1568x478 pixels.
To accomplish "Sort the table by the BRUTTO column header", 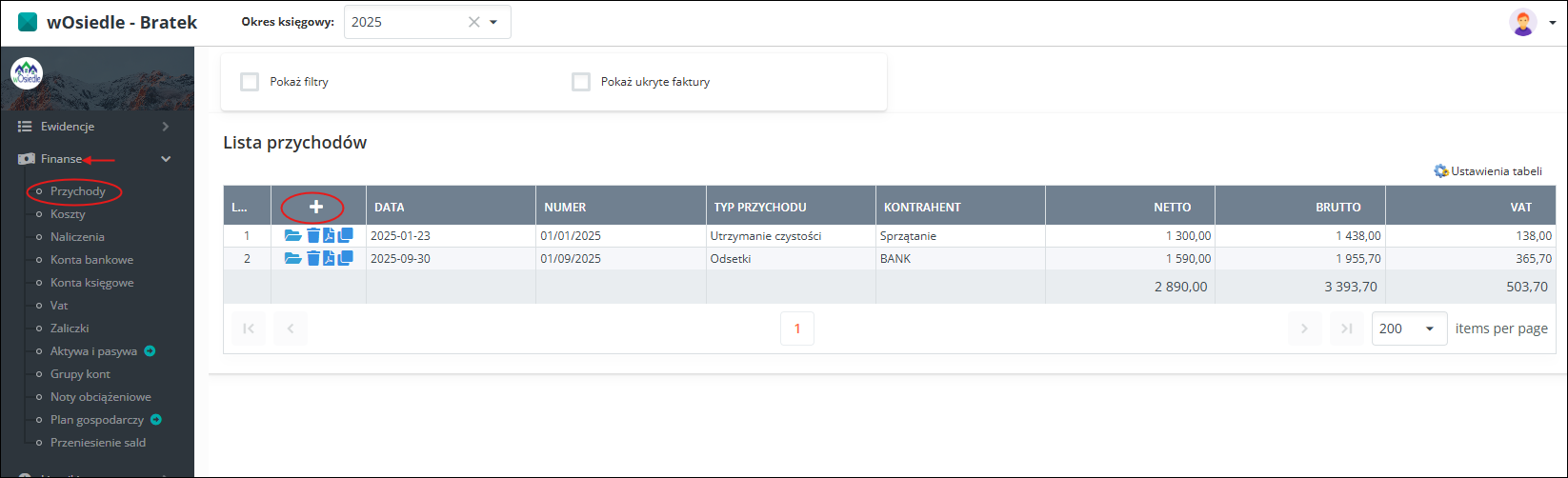I will click(x=1340, y=207).
